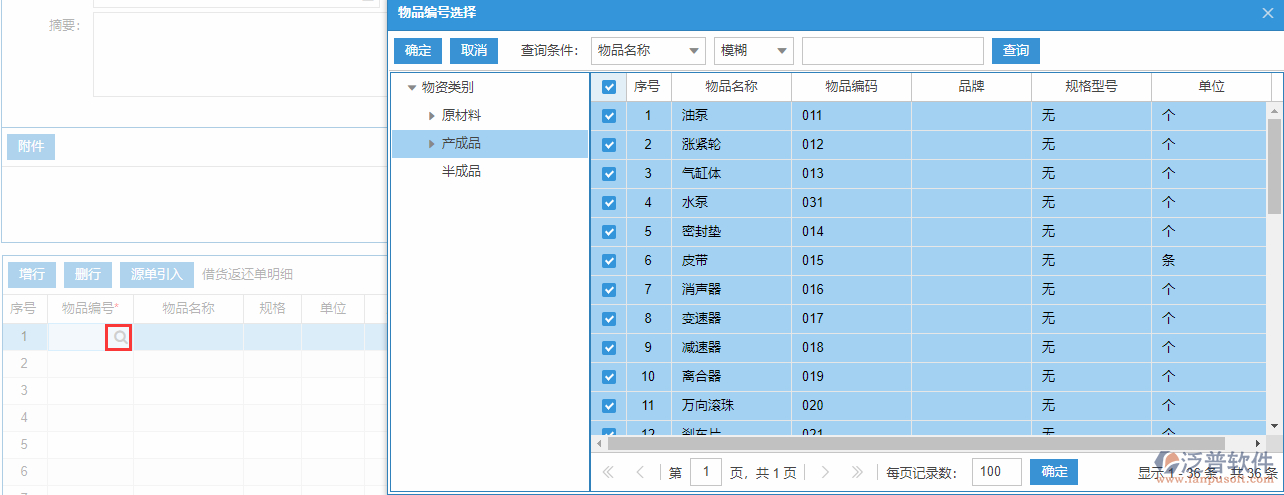Click 源单引入 button
This screenshot has width=1284, height=495.
[157, 275]
